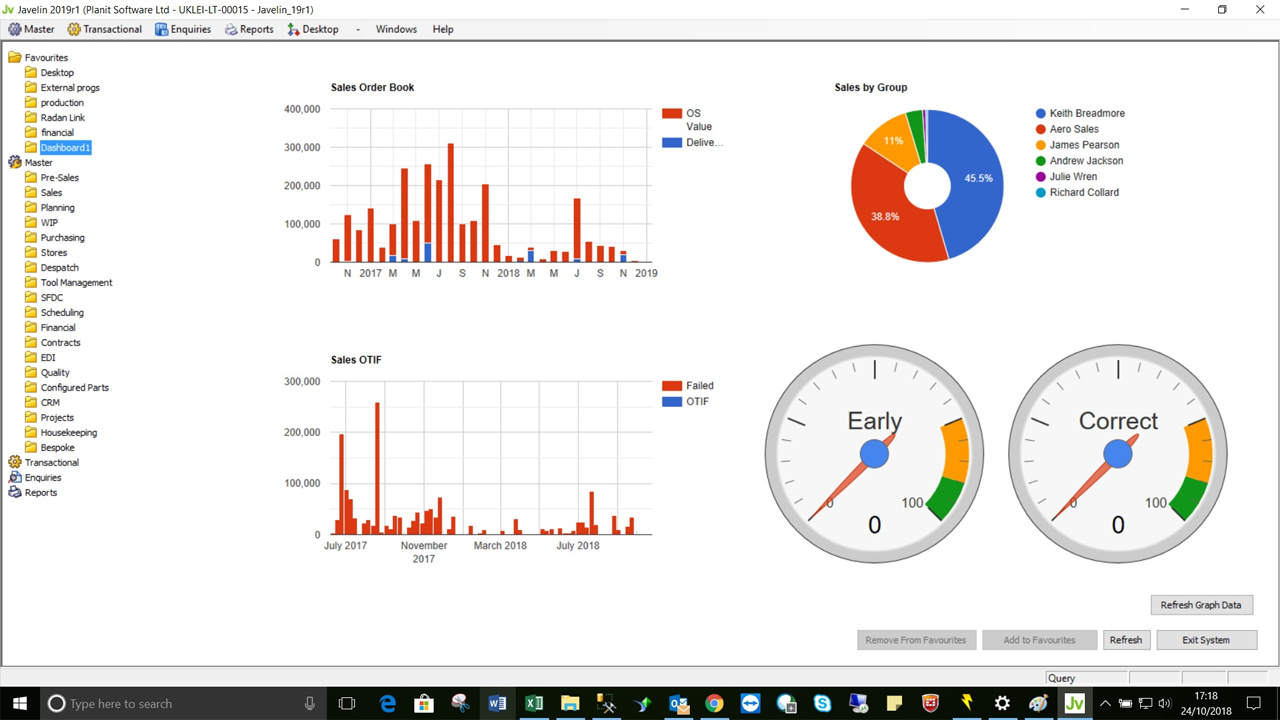Open the Reports menu
This screenshot has width=1280, height=720.
point(249,29)
